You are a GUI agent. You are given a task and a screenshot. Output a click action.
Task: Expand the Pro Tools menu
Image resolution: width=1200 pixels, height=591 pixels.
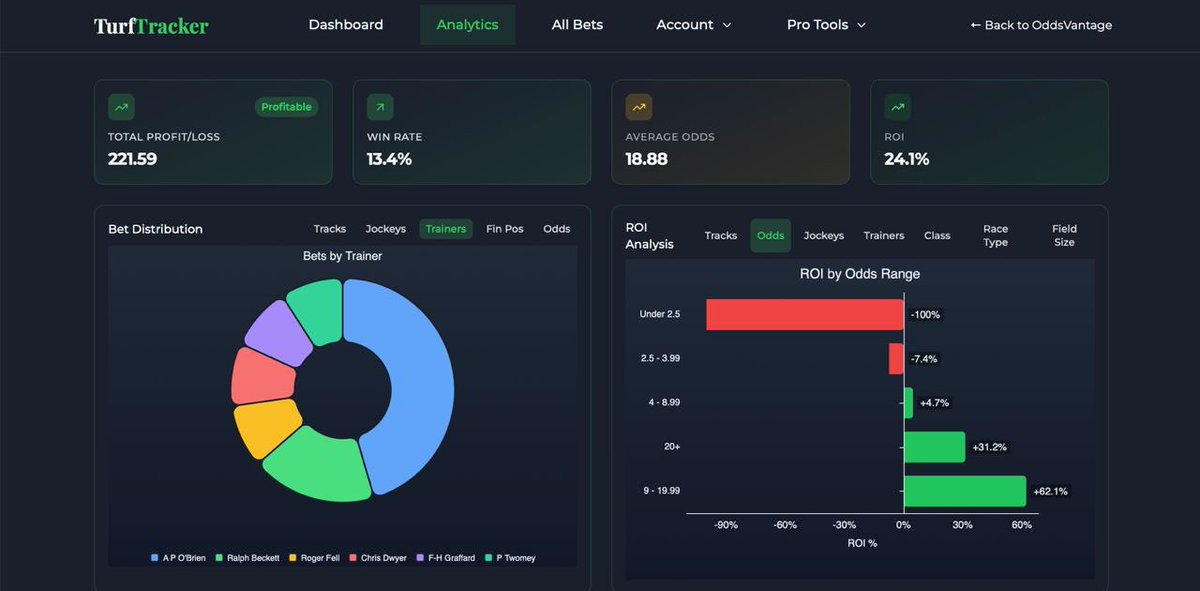[x=826, y=24]
